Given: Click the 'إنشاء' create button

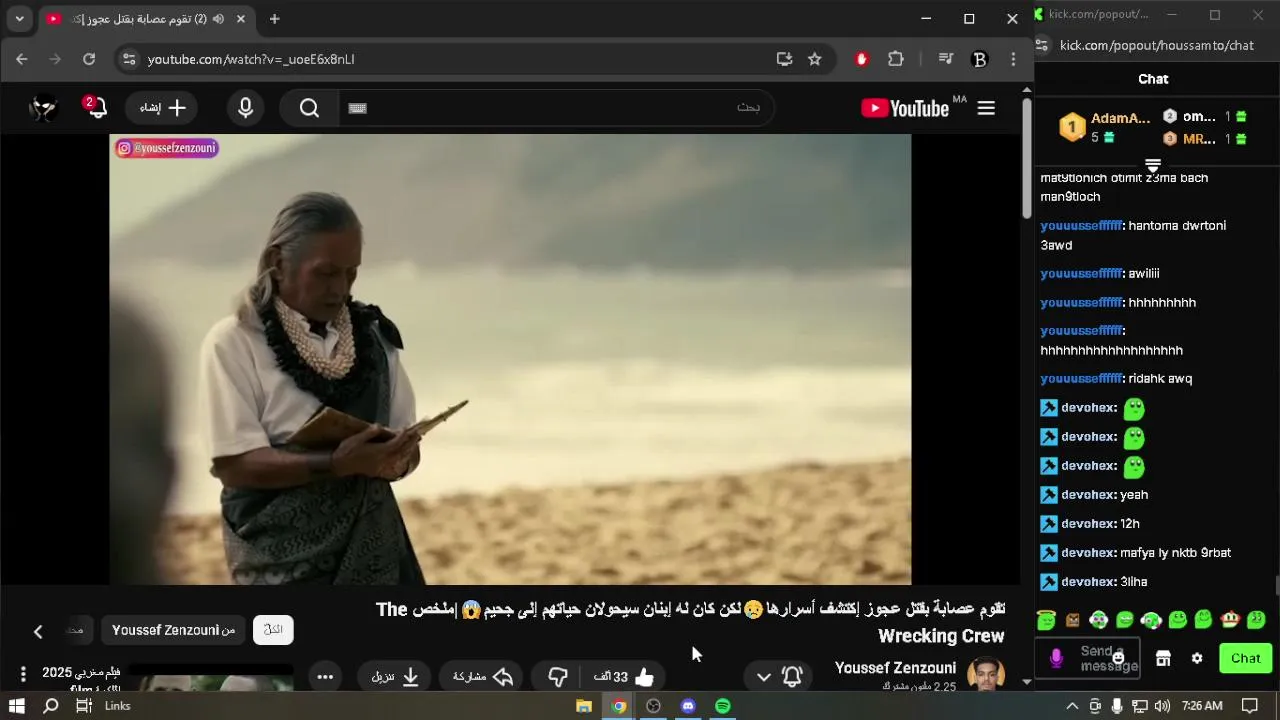Looking at the screenshot, I should pyautogui.click(x=163, y=108).
